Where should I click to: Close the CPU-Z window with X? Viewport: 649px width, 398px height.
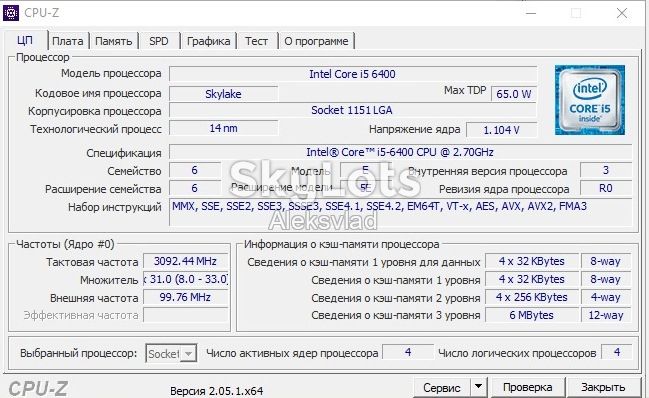click(622, 13)
